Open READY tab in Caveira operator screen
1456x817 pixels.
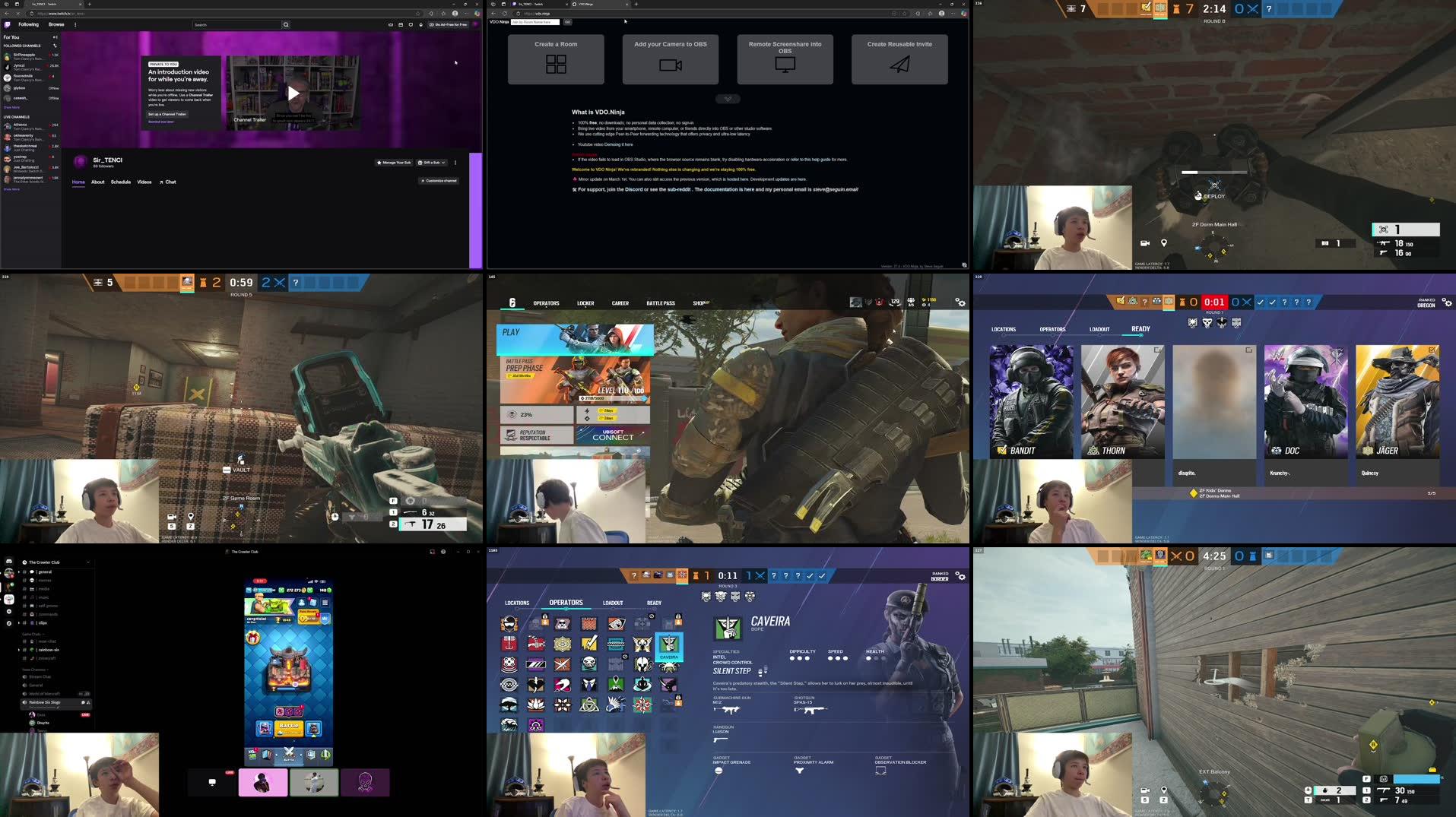[x=654, y=603]
